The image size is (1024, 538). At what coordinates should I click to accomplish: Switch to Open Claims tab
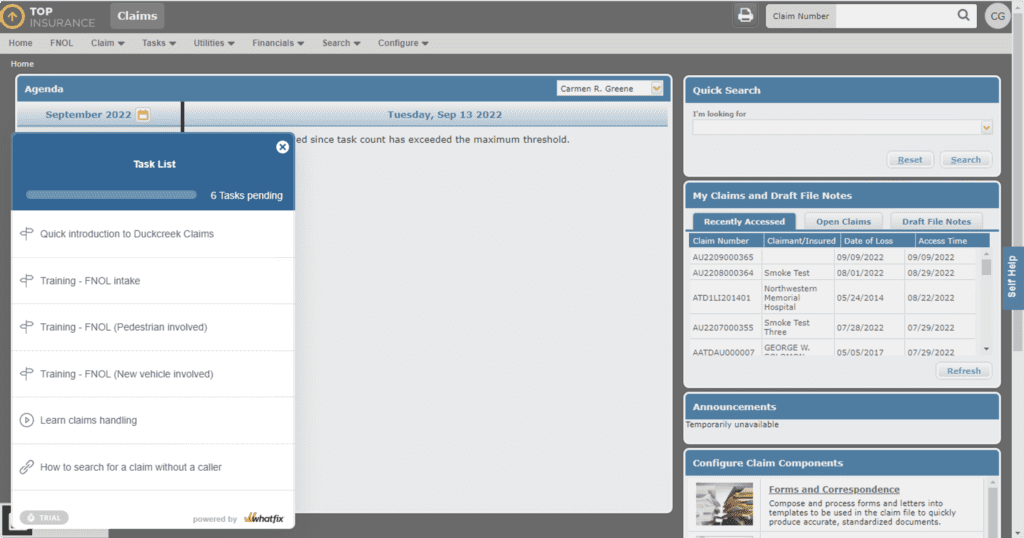pos(843,221)
